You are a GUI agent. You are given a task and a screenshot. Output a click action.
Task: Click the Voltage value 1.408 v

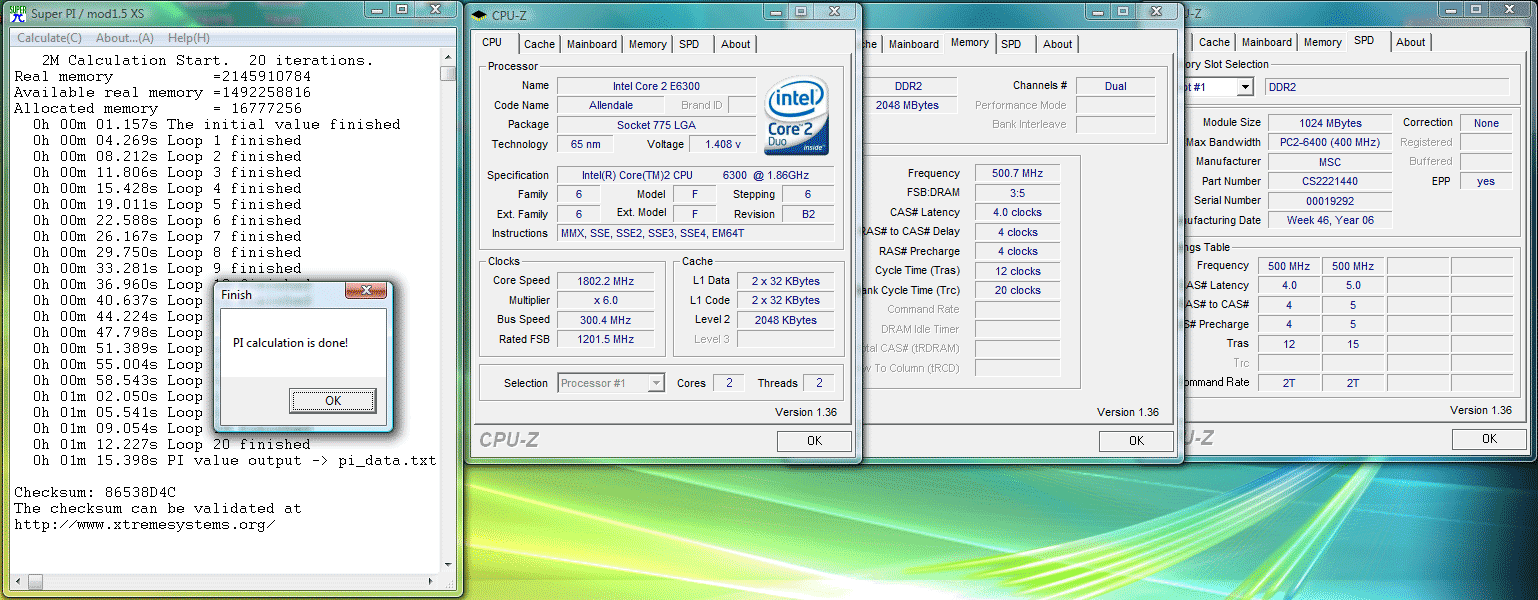point(723,144)
